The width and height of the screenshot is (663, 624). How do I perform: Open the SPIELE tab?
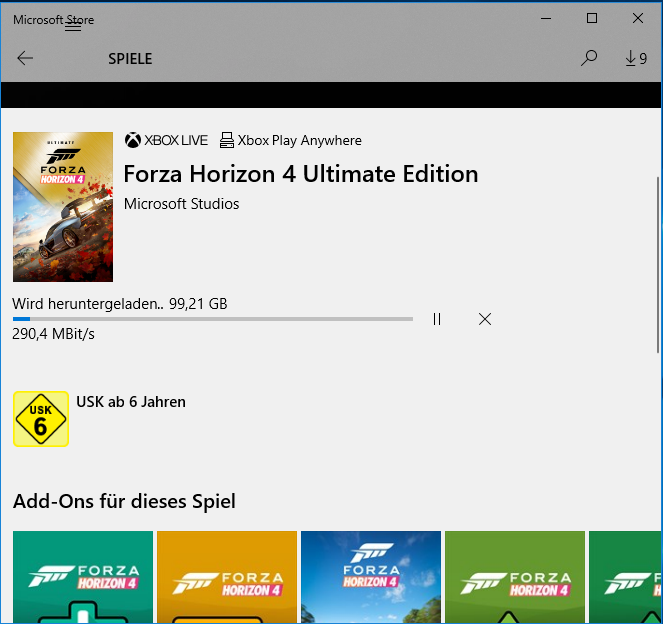tap(130, 59)
